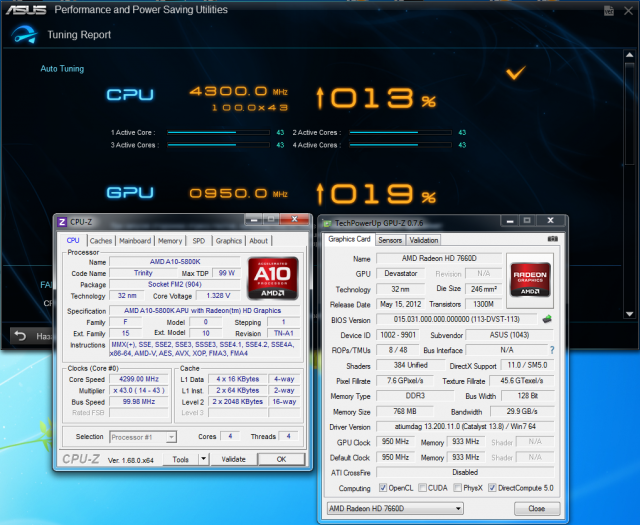This screenshot has height=525, width=640.
Task: Click the CPU up arrow indicator
Action: (x=320, y=99)
